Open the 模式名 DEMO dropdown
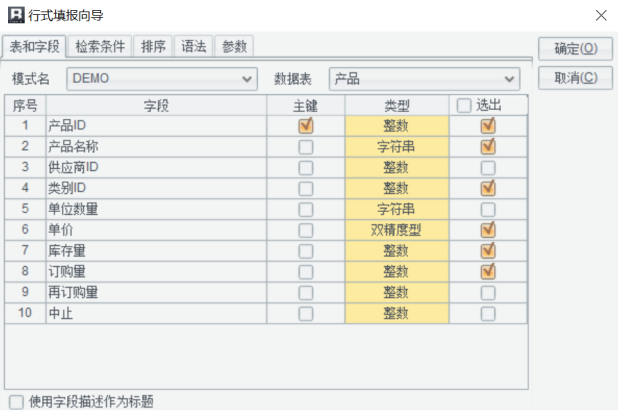This screenshot has width=618, height=410. click(x=162, y=79)
